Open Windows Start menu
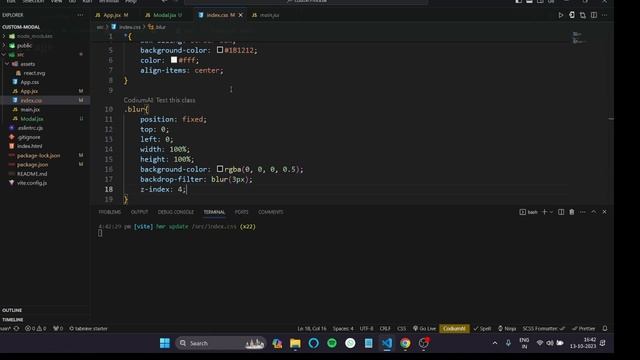The image size is (640, 360). (x=165, y=343)
